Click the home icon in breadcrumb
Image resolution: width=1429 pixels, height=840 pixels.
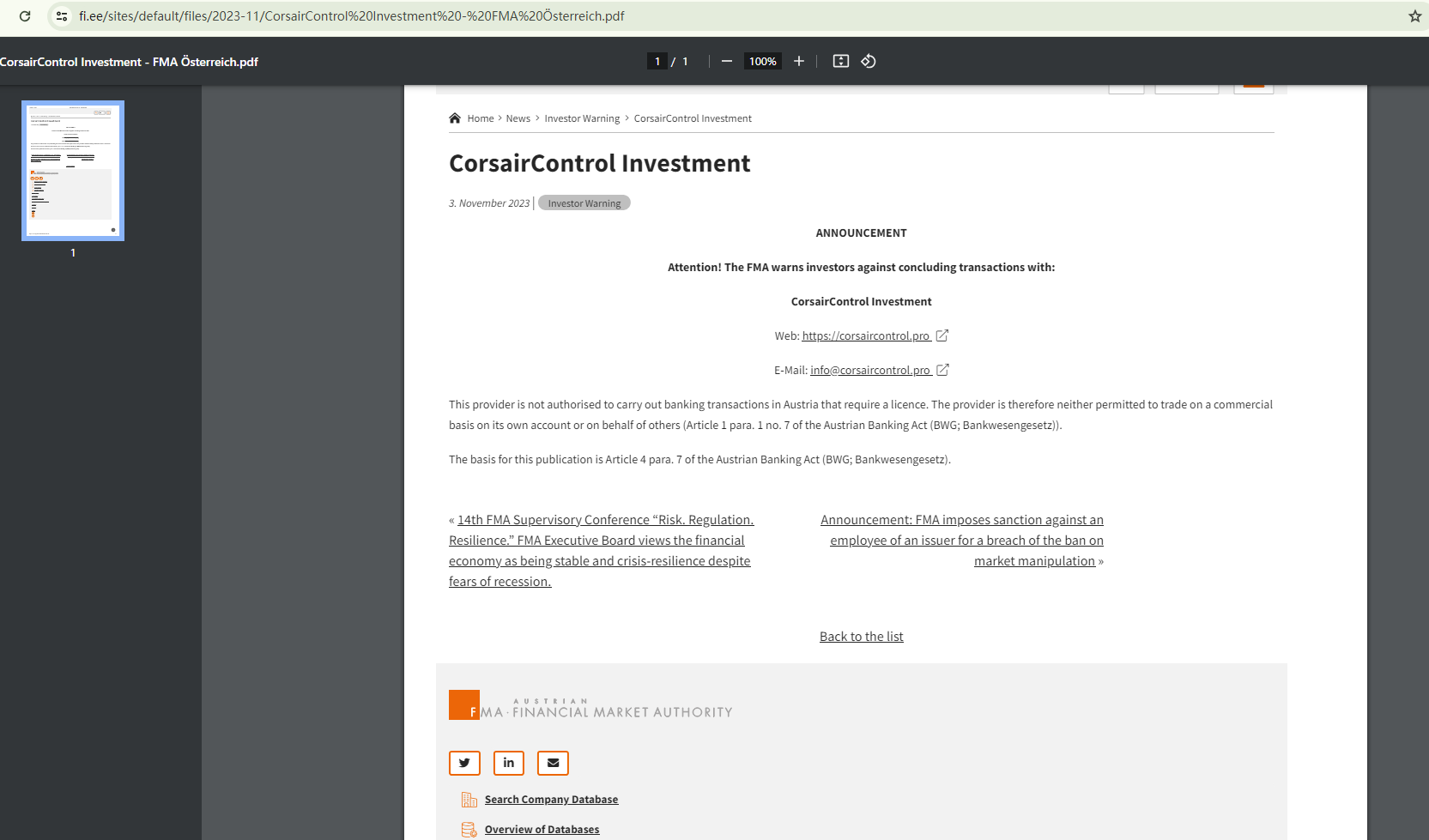455,118
